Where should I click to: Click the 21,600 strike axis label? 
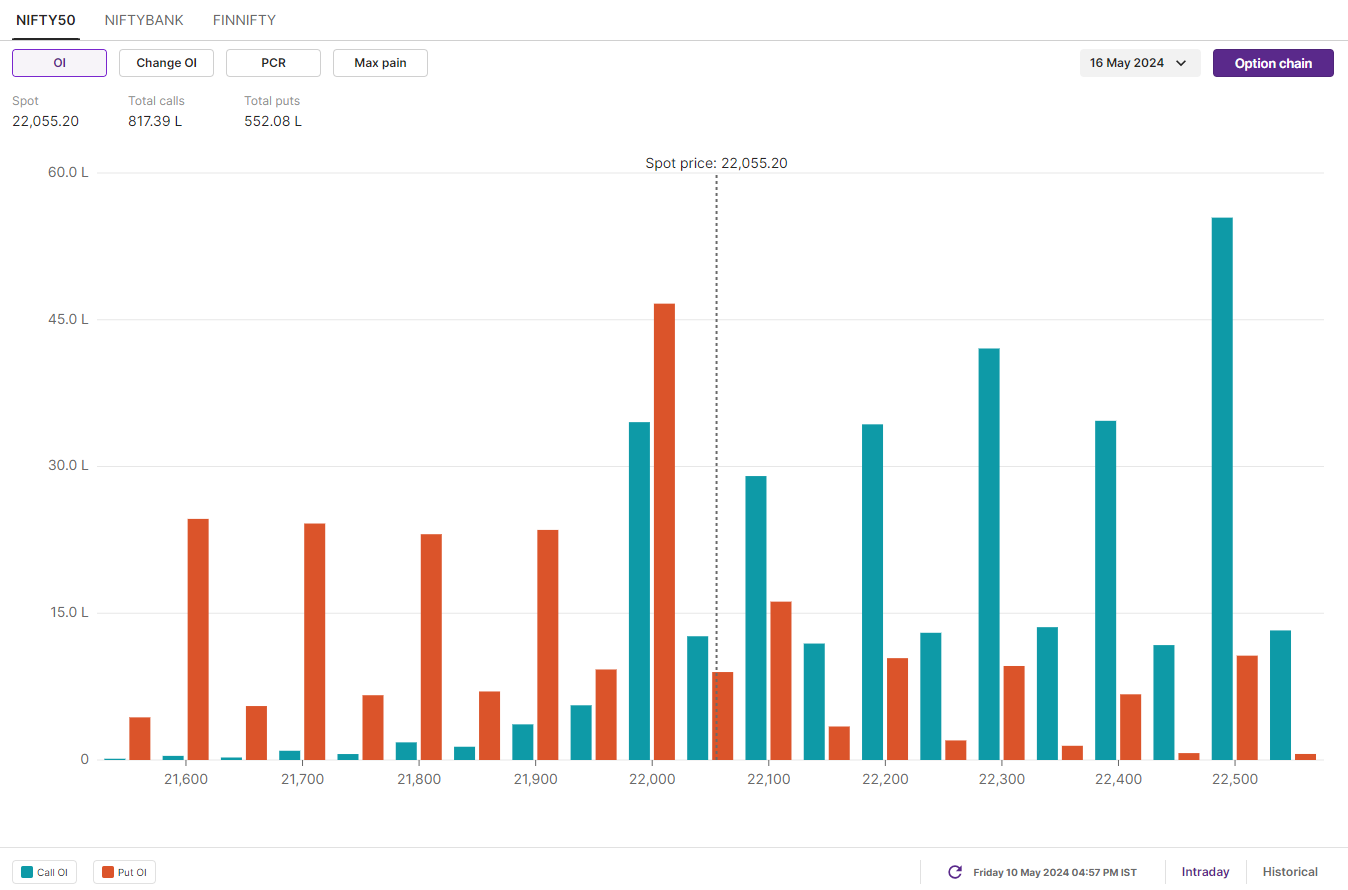[x=186, y=779]
